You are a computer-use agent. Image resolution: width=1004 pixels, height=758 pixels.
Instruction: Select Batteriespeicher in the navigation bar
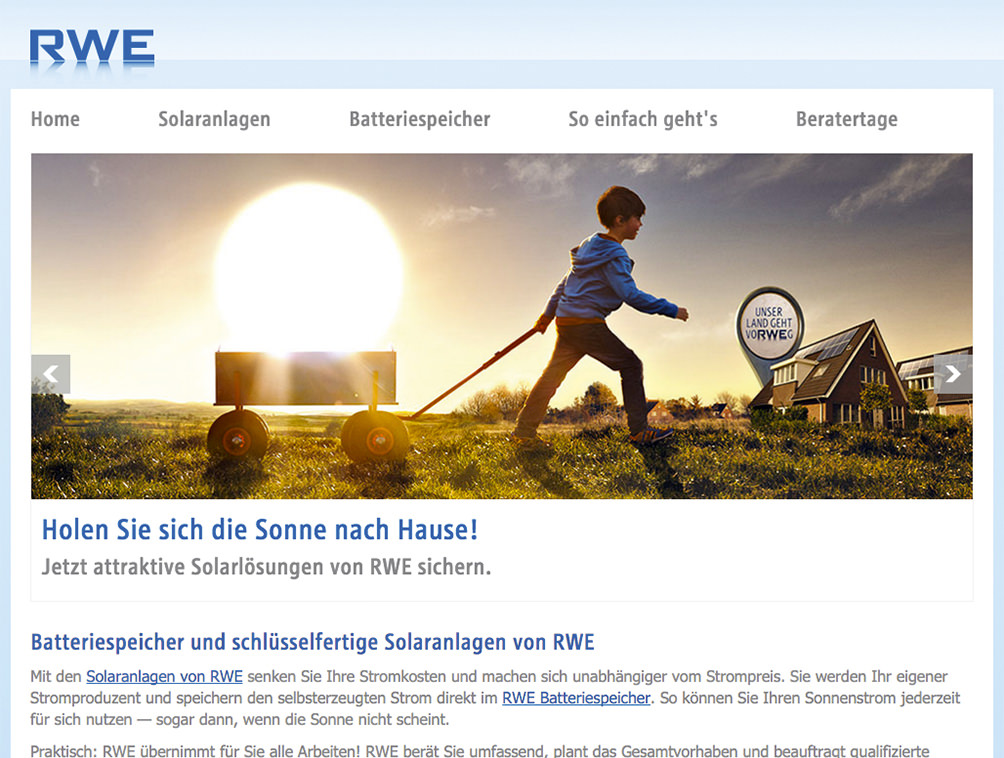click(419, 119)
